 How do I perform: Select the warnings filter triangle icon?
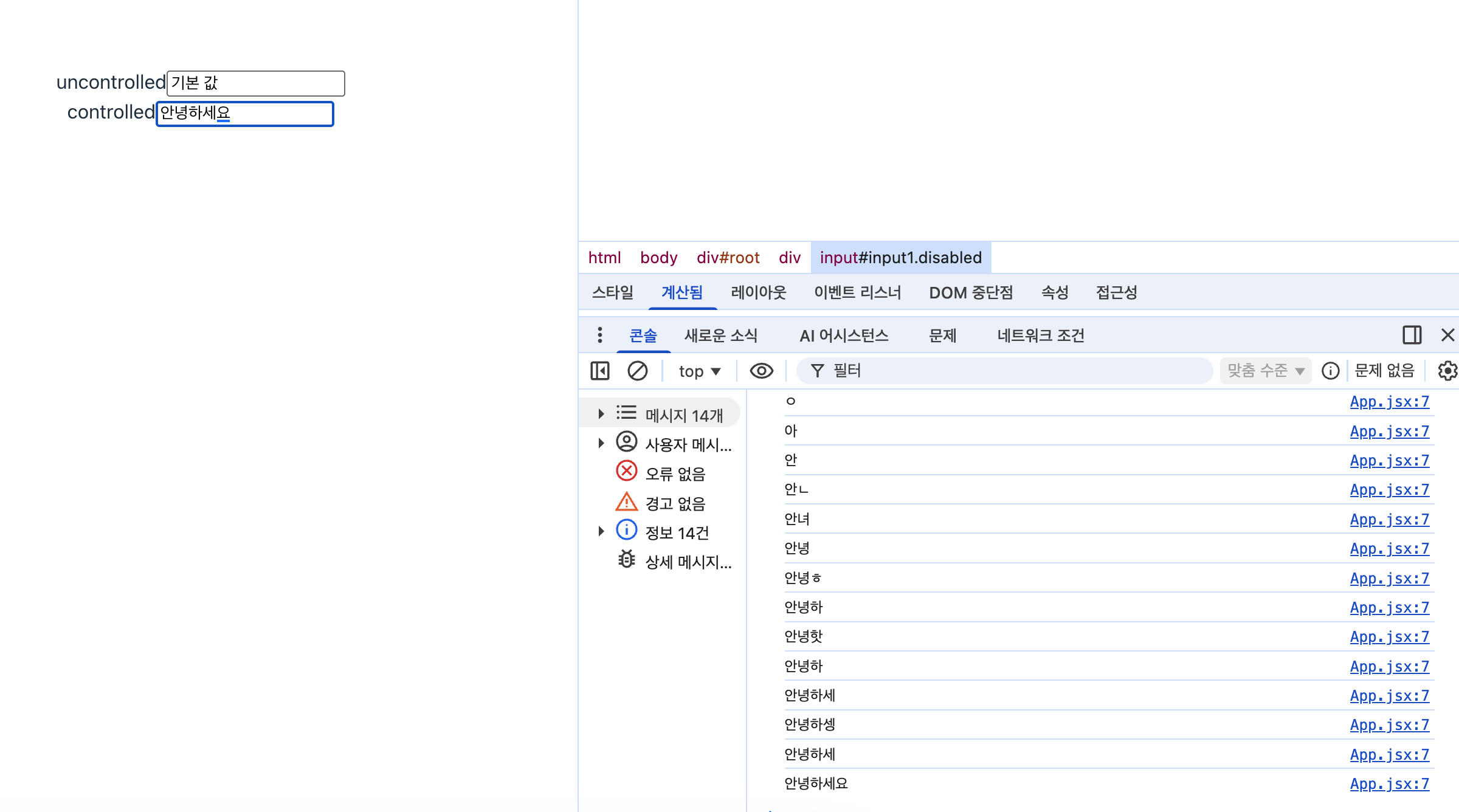pyautogui.click(x=627, y=502)
